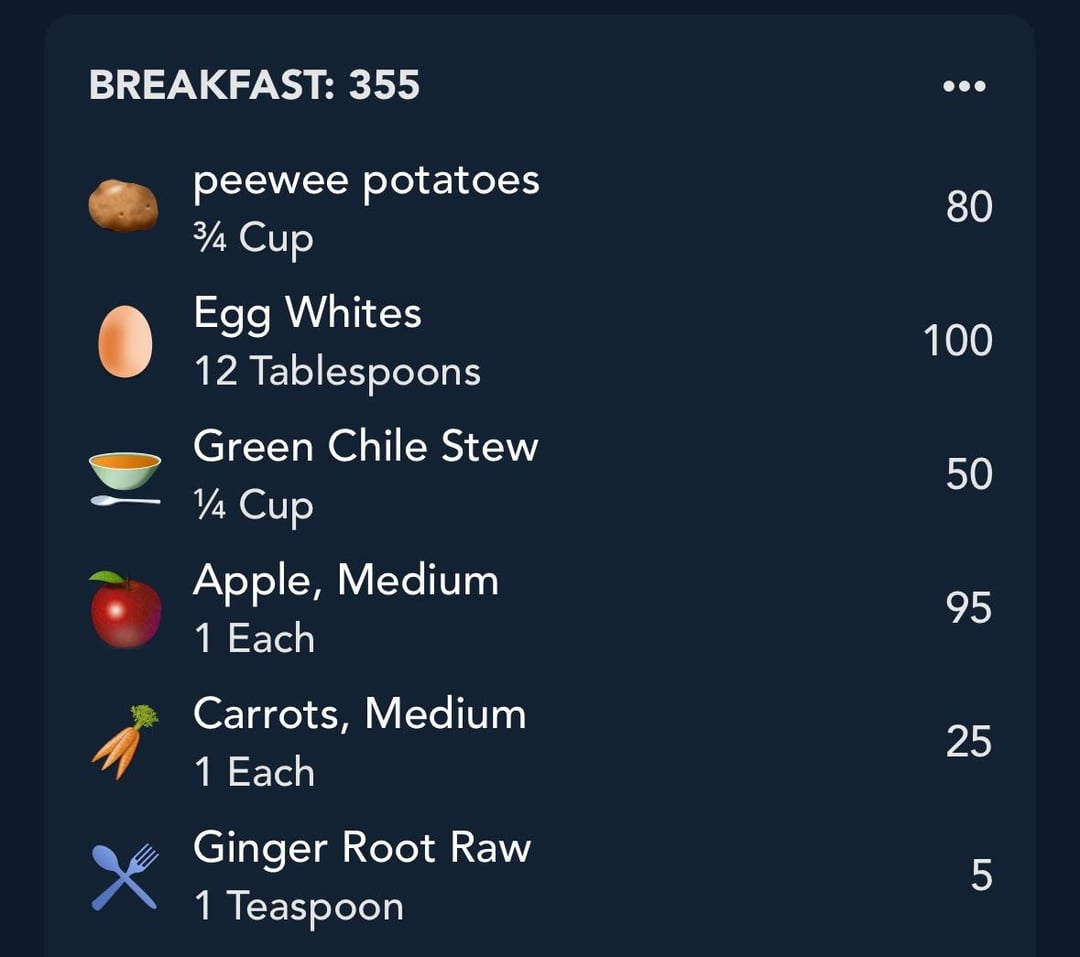The image size is (1080, 957).
Task: Tap the 95 calorie value for apple
Action: click(968, 608)
